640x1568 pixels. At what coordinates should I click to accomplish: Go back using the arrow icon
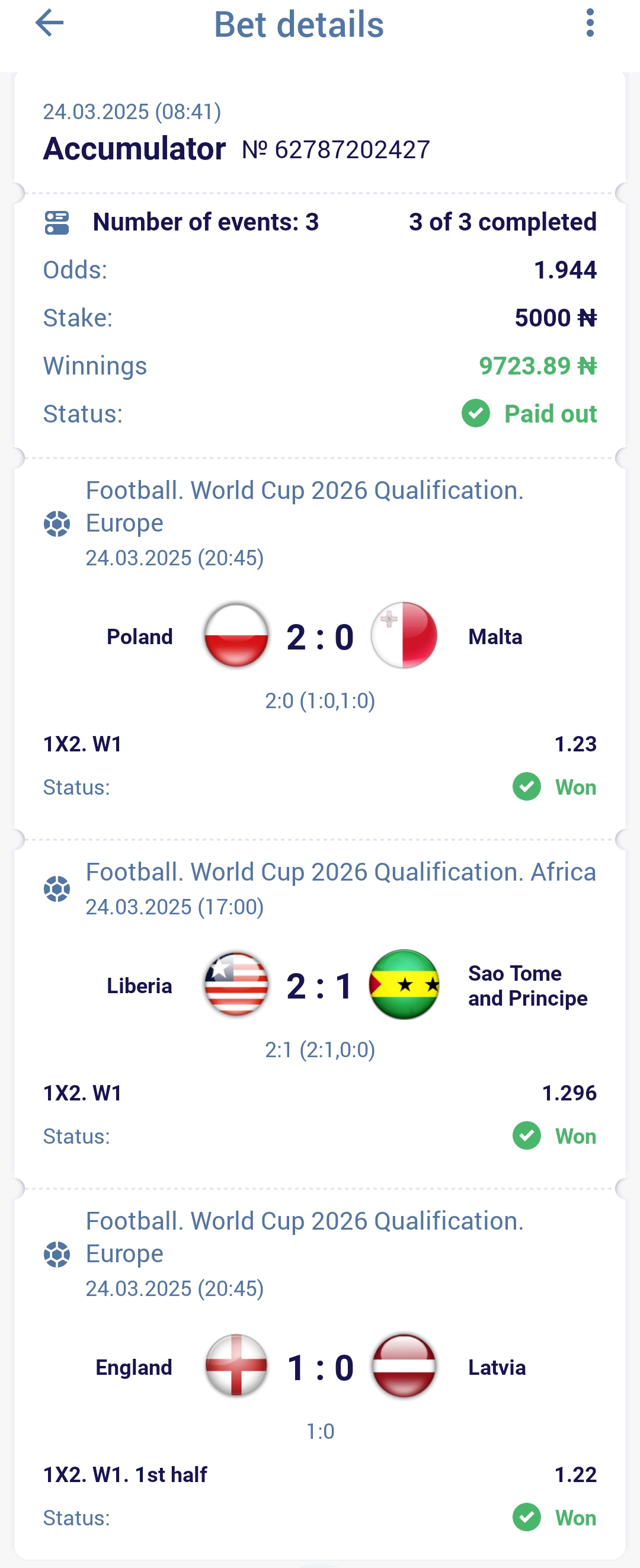click(49, 23)
